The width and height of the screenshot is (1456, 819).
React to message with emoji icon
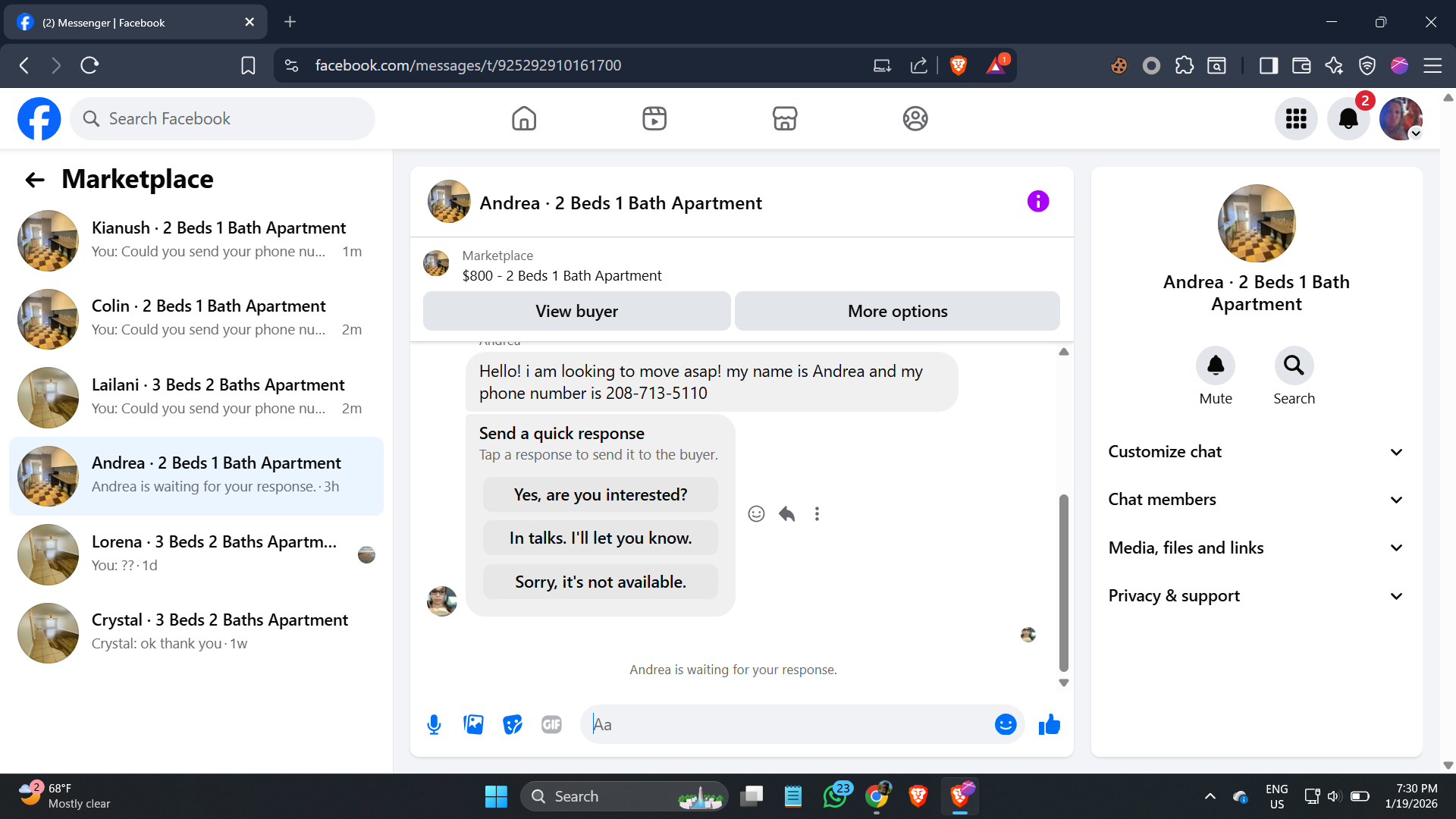coord(756,514)
